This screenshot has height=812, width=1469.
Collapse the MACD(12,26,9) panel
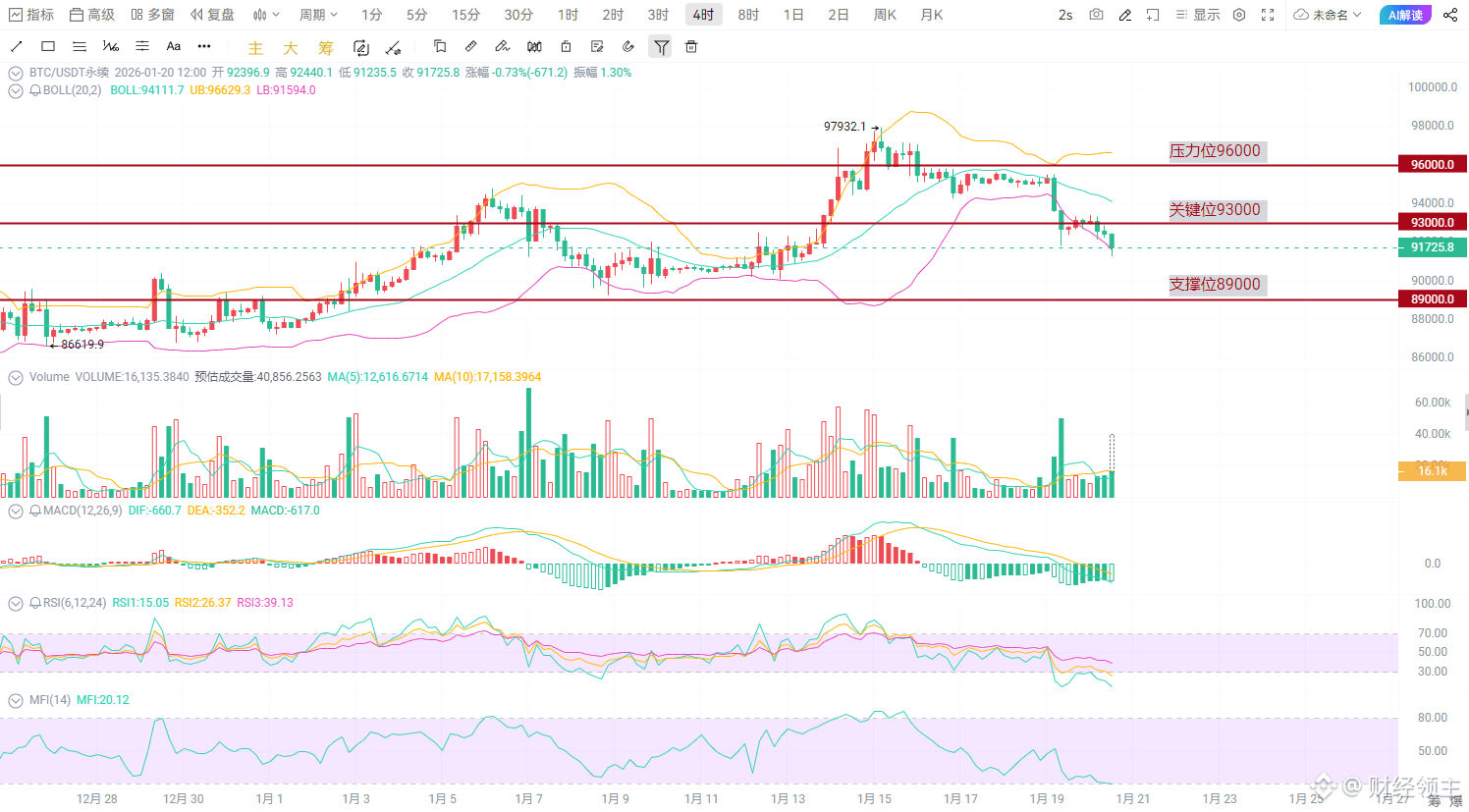16,511
